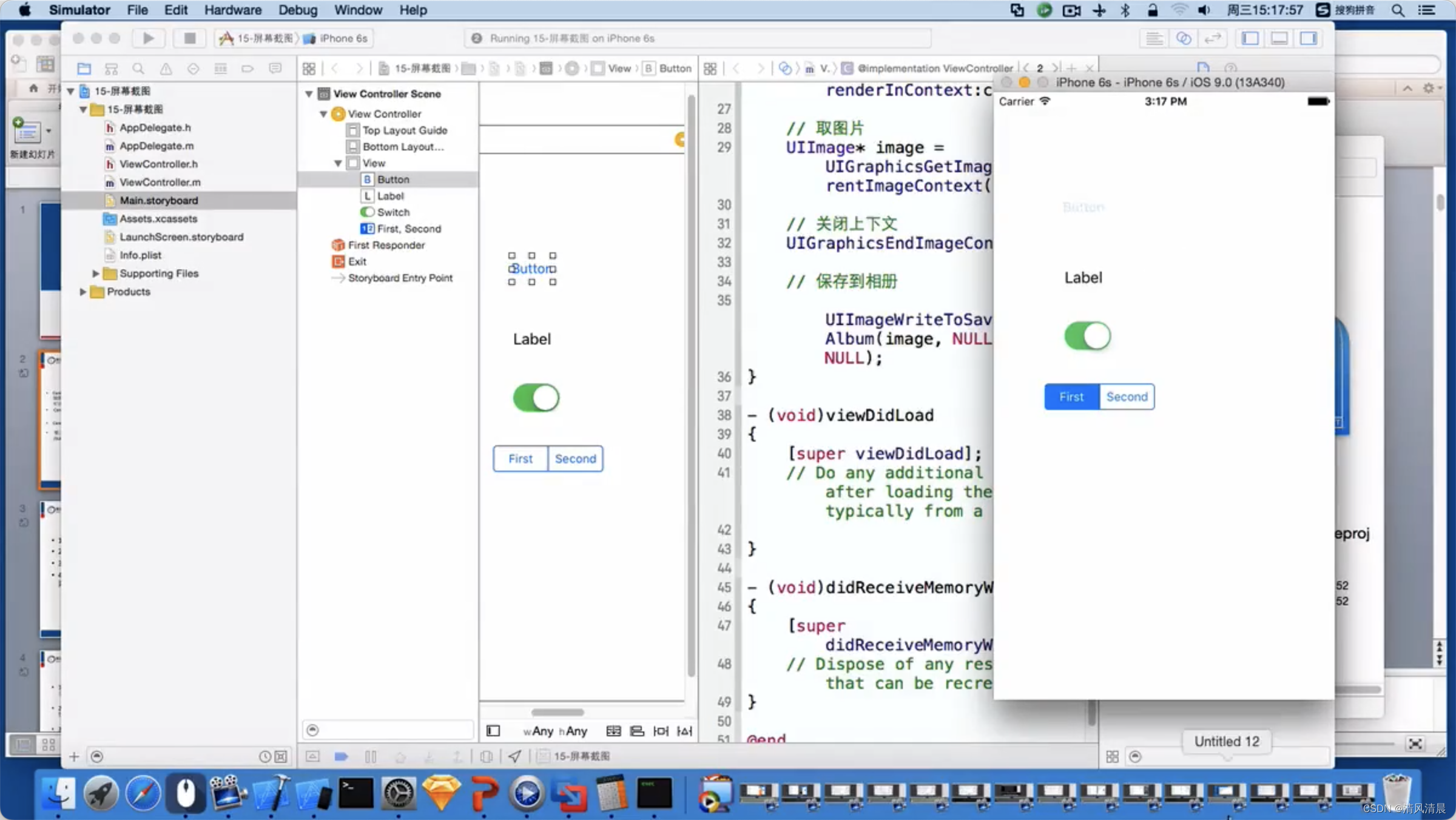This screenshot has width=1456, height=820.
Task: Select the issue navigator warning icon
Action: [166, 69]
